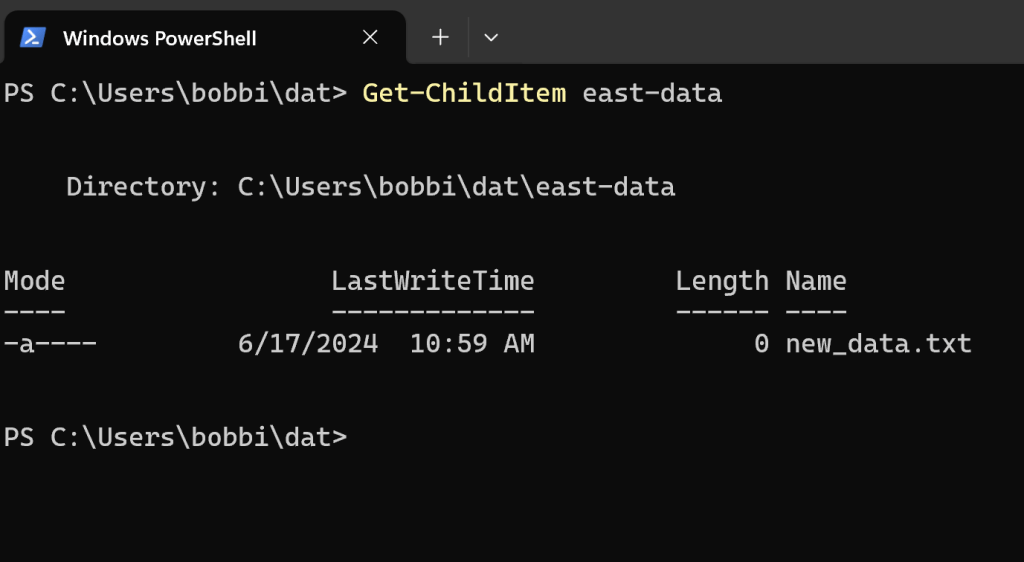
Task: Click the Name column header
Action: click(816, 281)
